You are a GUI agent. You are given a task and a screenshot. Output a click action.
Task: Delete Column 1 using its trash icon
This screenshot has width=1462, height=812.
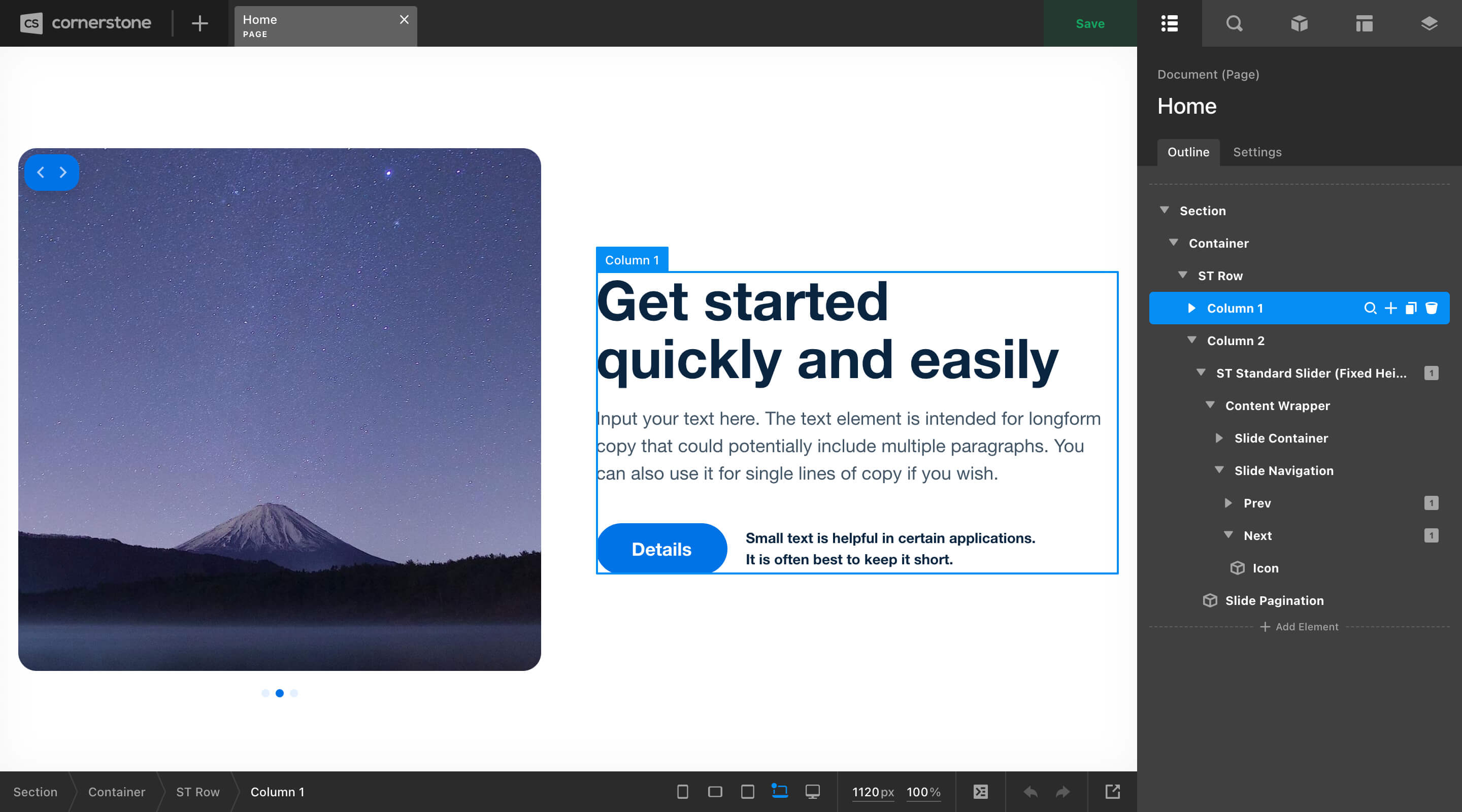(x=1432, y=308)
